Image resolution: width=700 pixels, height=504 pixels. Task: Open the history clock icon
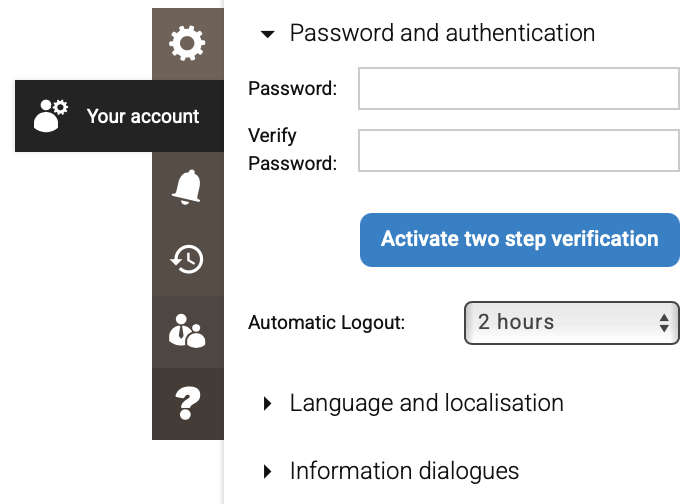[187, 259]
